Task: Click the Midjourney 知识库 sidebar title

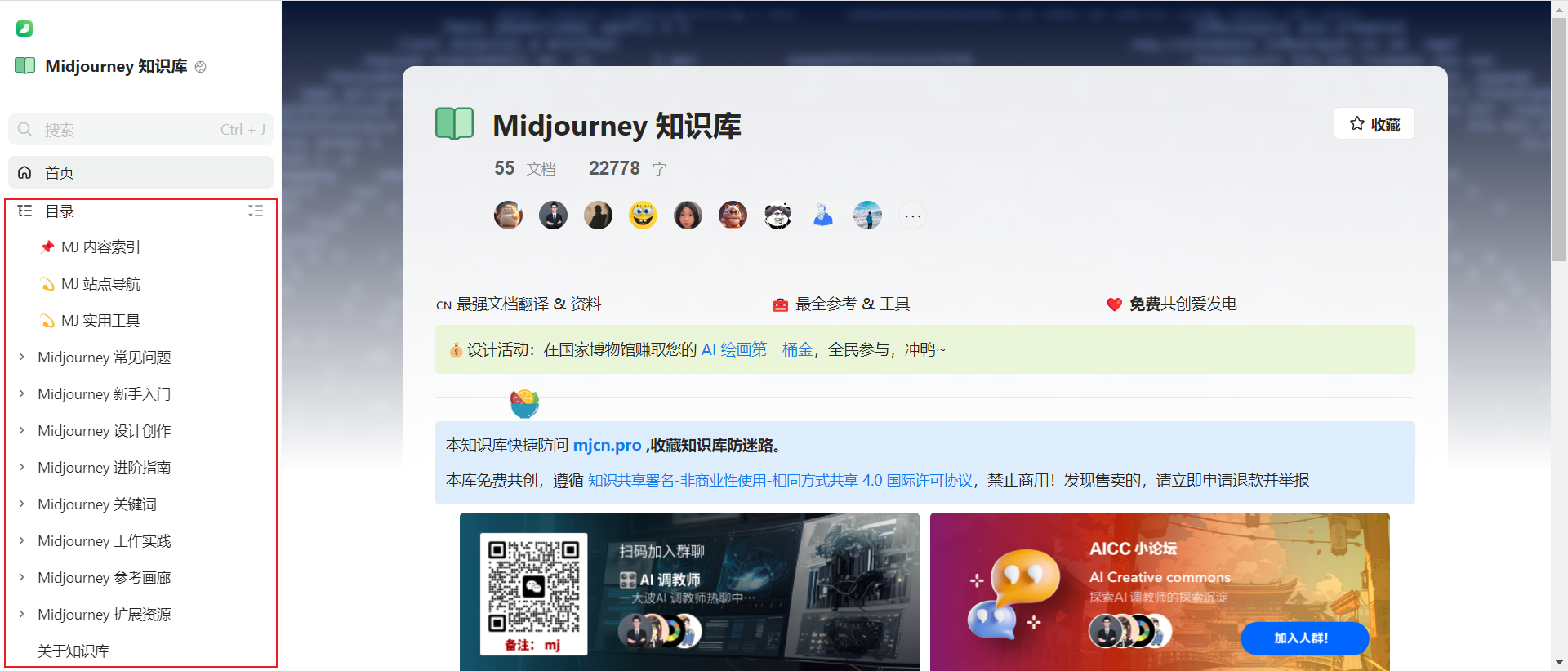Action: (116, 66)
